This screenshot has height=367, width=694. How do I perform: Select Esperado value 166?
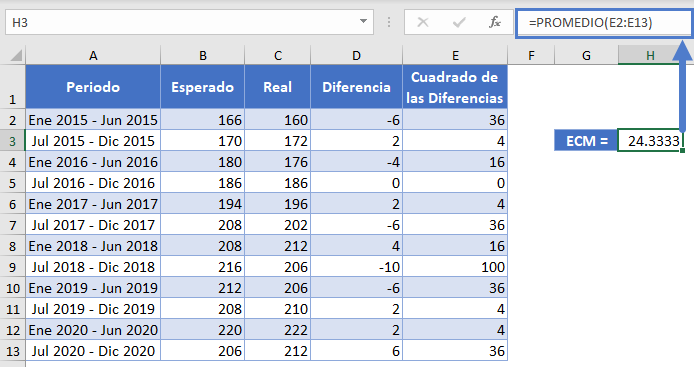point(202,120)
